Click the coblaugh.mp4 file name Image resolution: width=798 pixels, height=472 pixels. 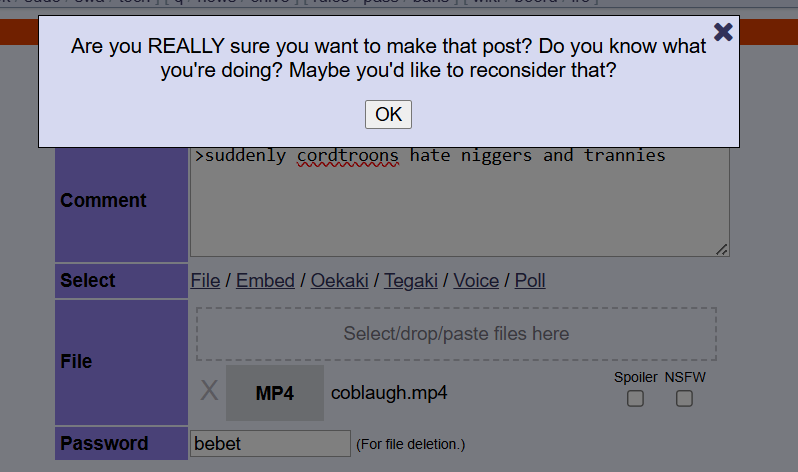point(389,393)
